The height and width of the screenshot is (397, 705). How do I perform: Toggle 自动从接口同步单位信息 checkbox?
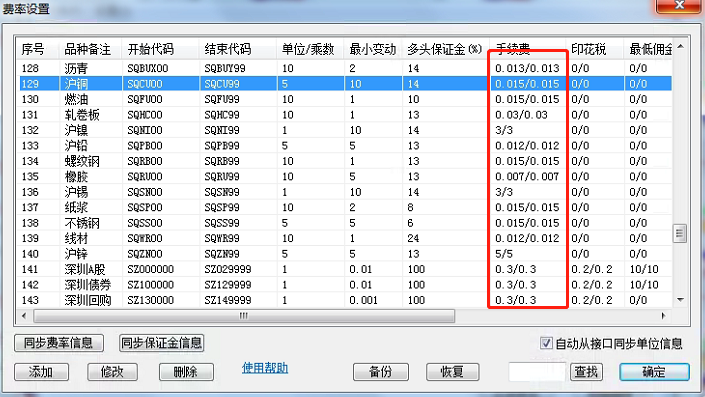click(x=546, y=343)
